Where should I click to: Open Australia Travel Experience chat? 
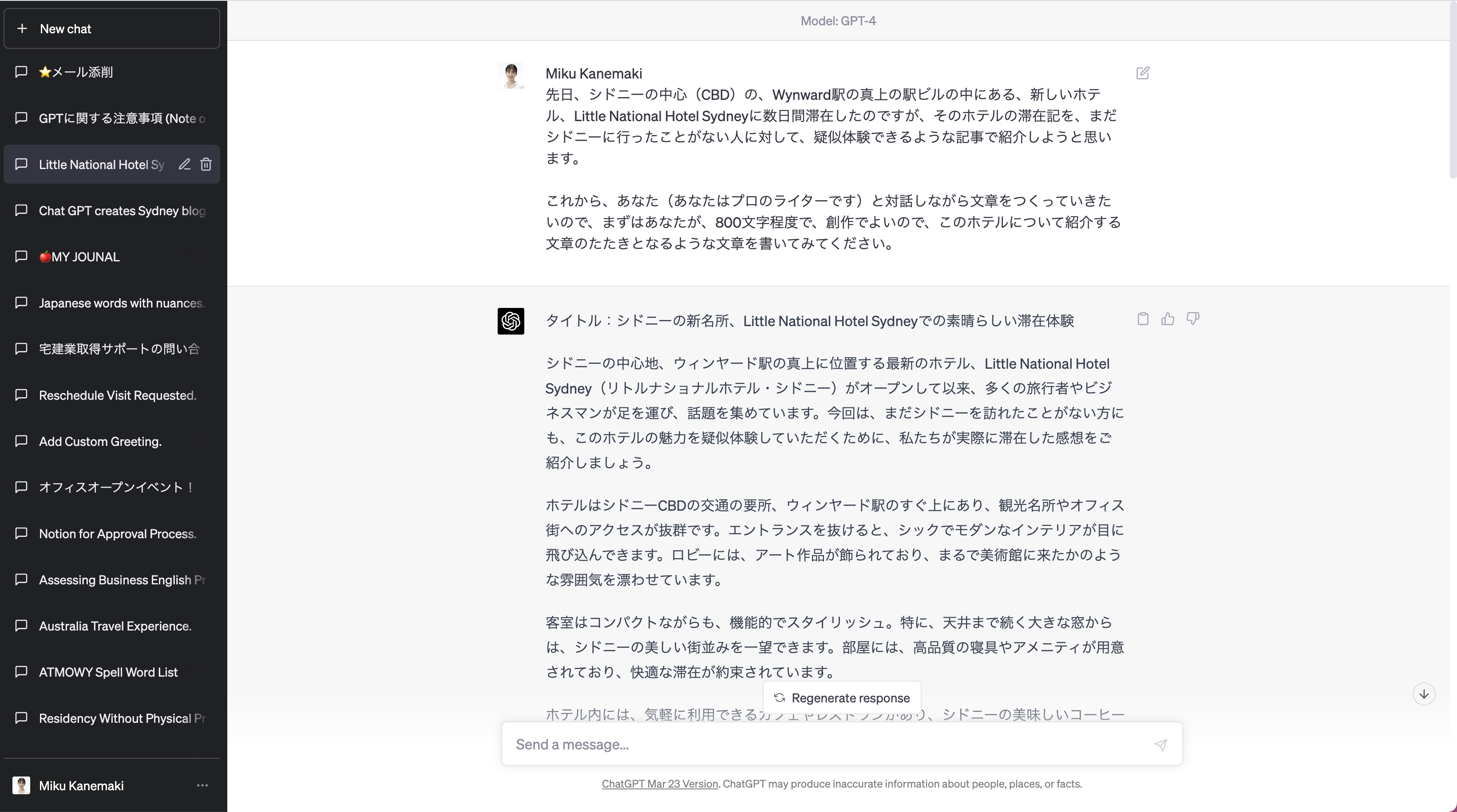[111, 626]
